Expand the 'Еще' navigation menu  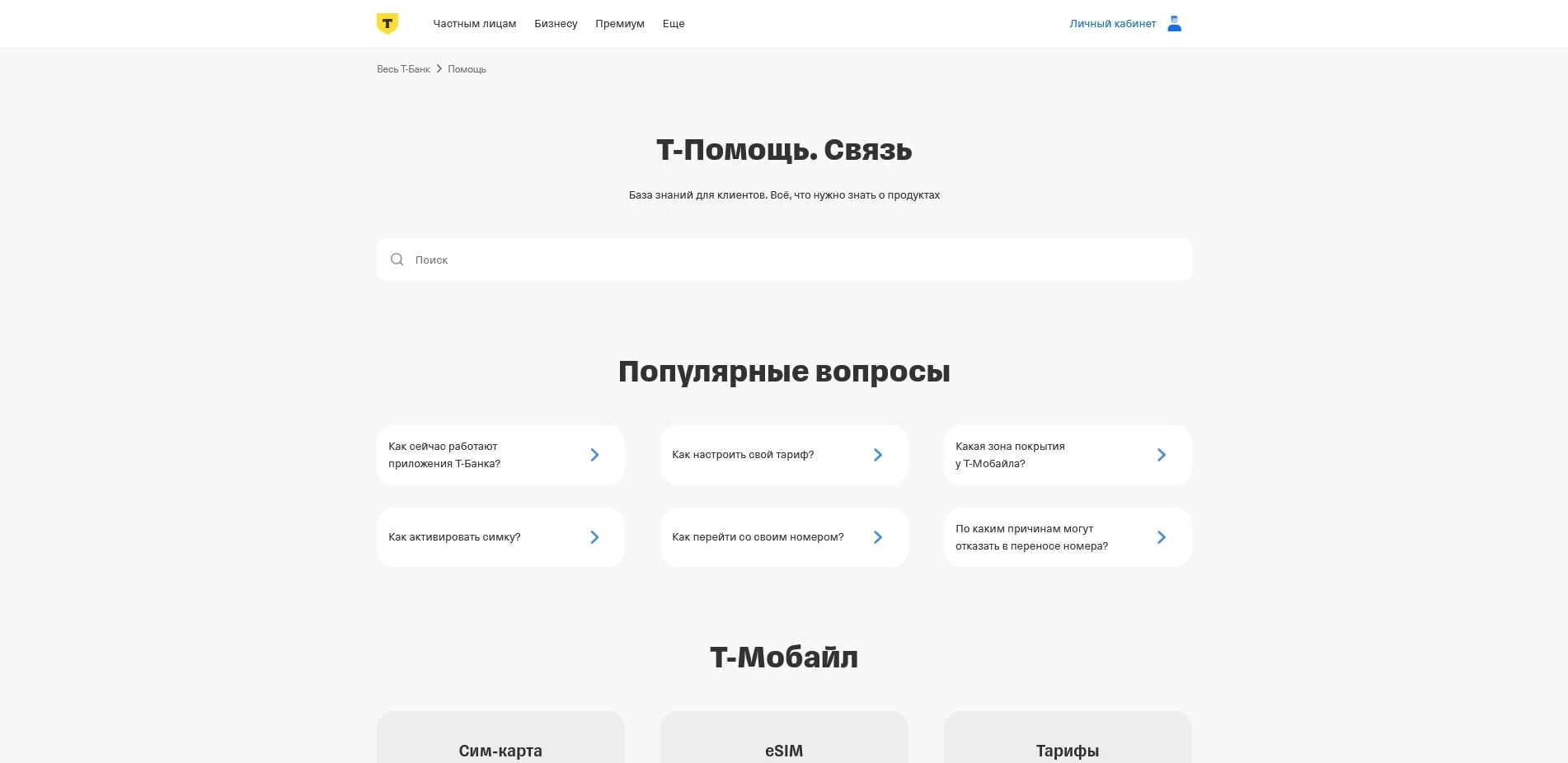674,23
